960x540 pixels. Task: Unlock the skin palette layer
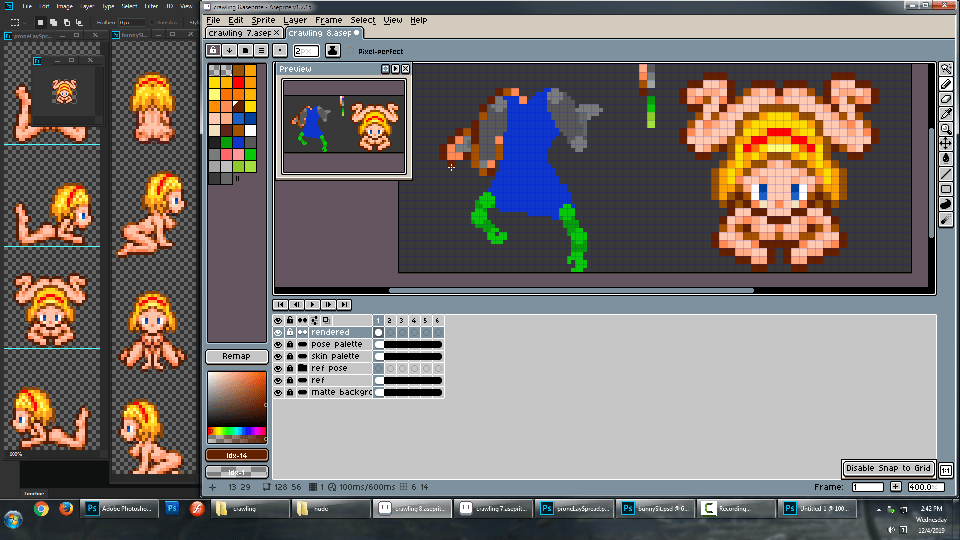pos(290,356)
